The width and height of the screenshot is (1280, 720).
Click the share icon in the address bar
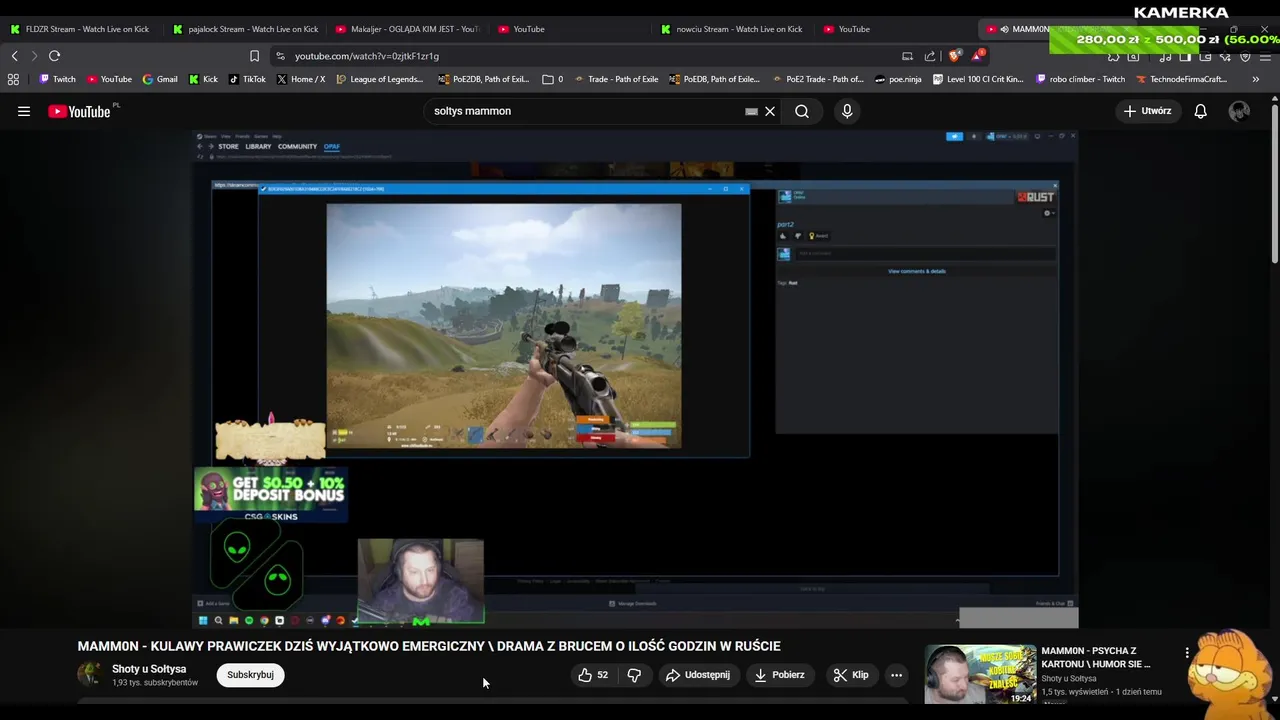[x=930, y=56]
